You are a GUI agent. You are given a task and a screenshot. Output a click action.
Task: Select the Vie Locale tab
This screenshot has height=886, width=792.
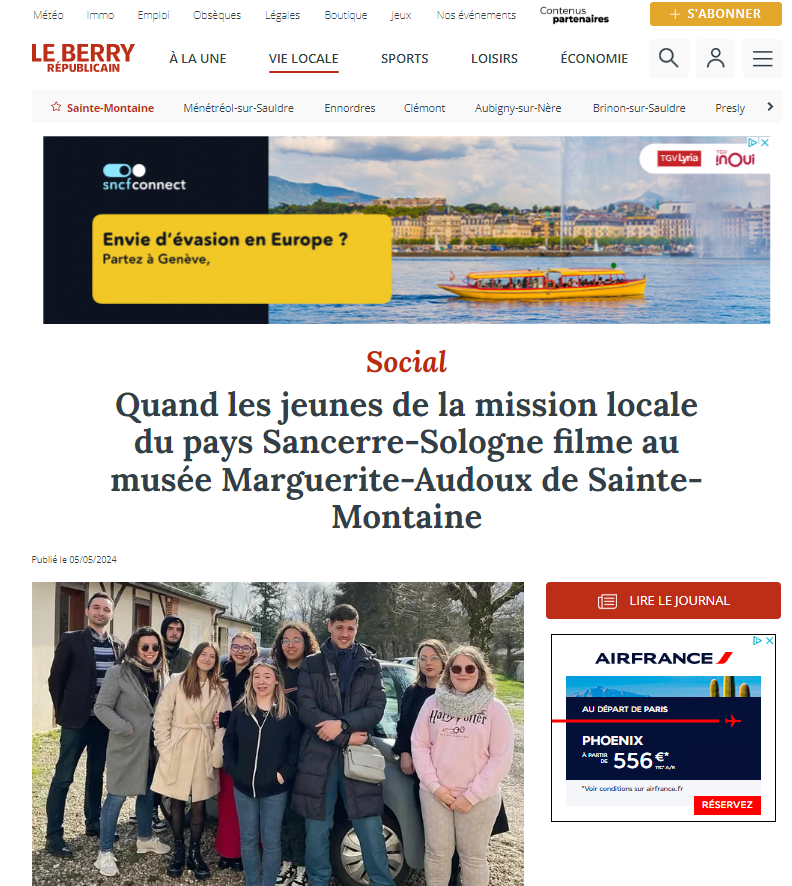[303, 59]
